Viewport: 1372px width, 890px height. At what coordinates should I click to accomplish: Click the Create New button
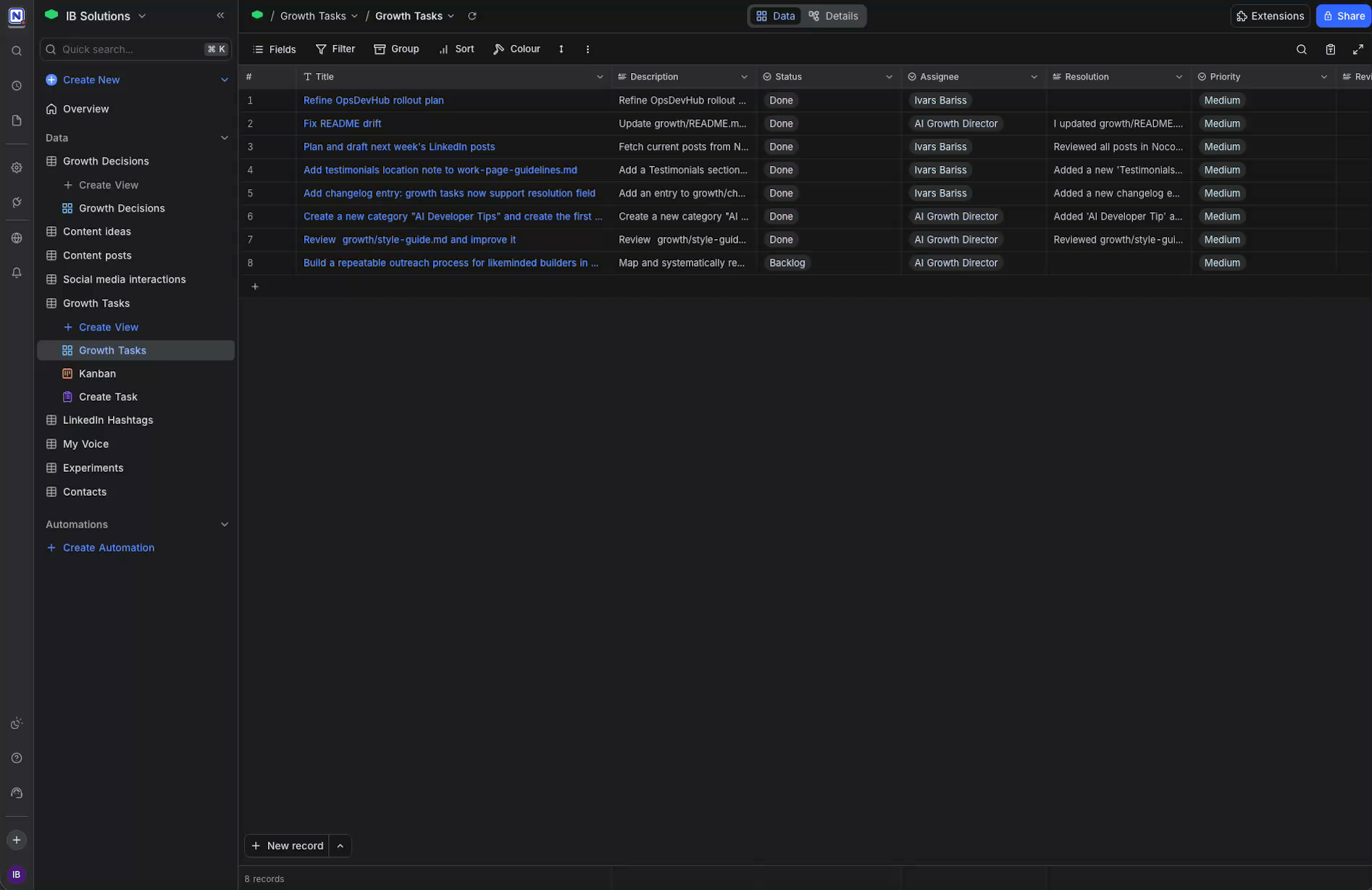tap(91, 80)
